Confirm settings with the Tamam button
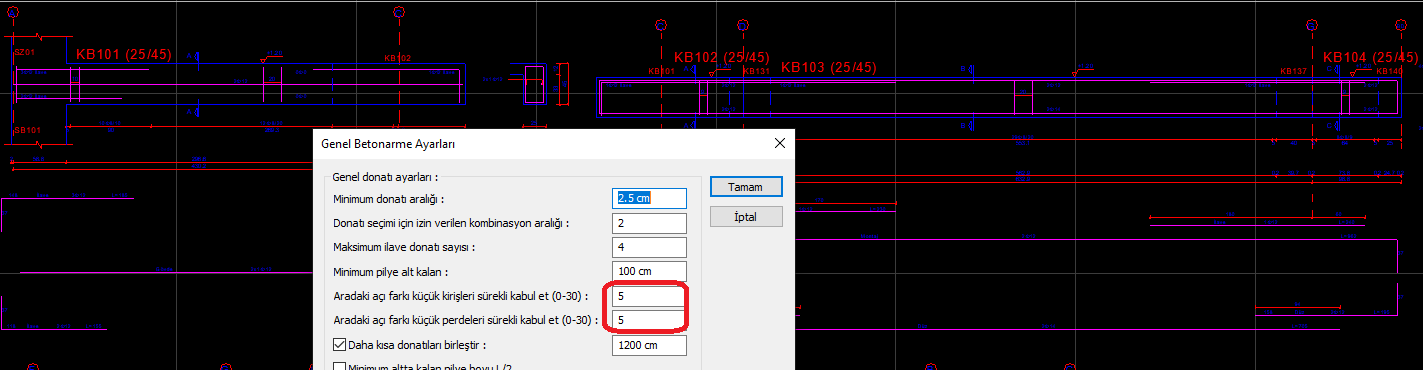 [746, 187]
